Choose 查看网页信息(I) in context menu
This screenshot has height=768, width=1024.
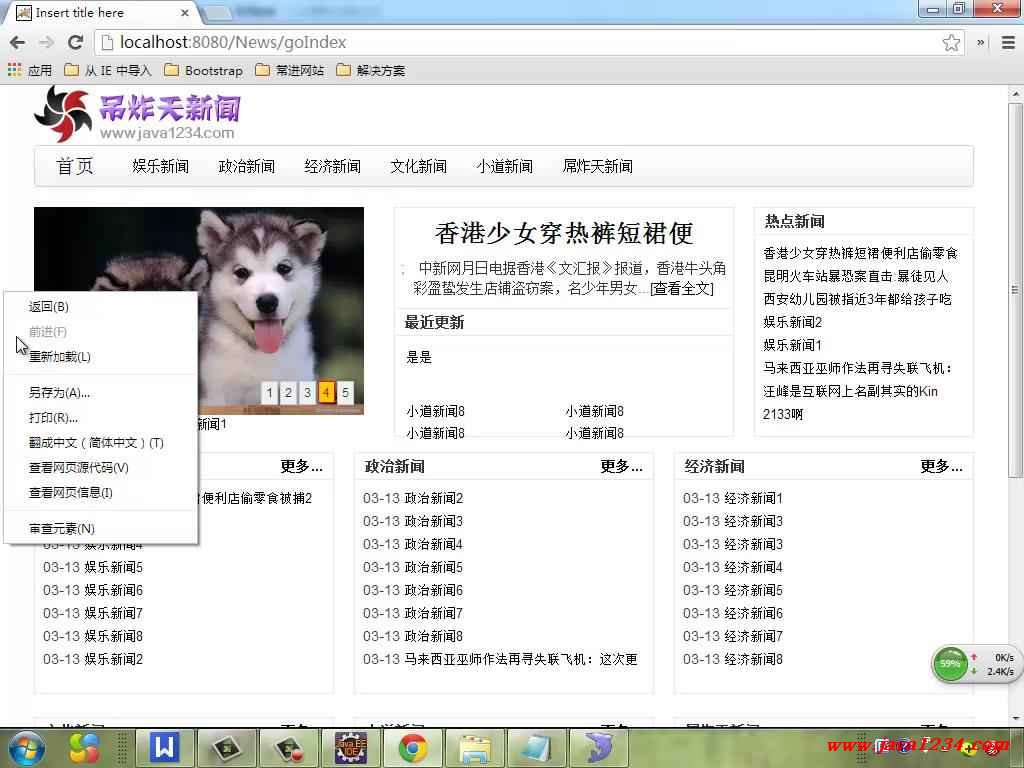click(101, 492)
